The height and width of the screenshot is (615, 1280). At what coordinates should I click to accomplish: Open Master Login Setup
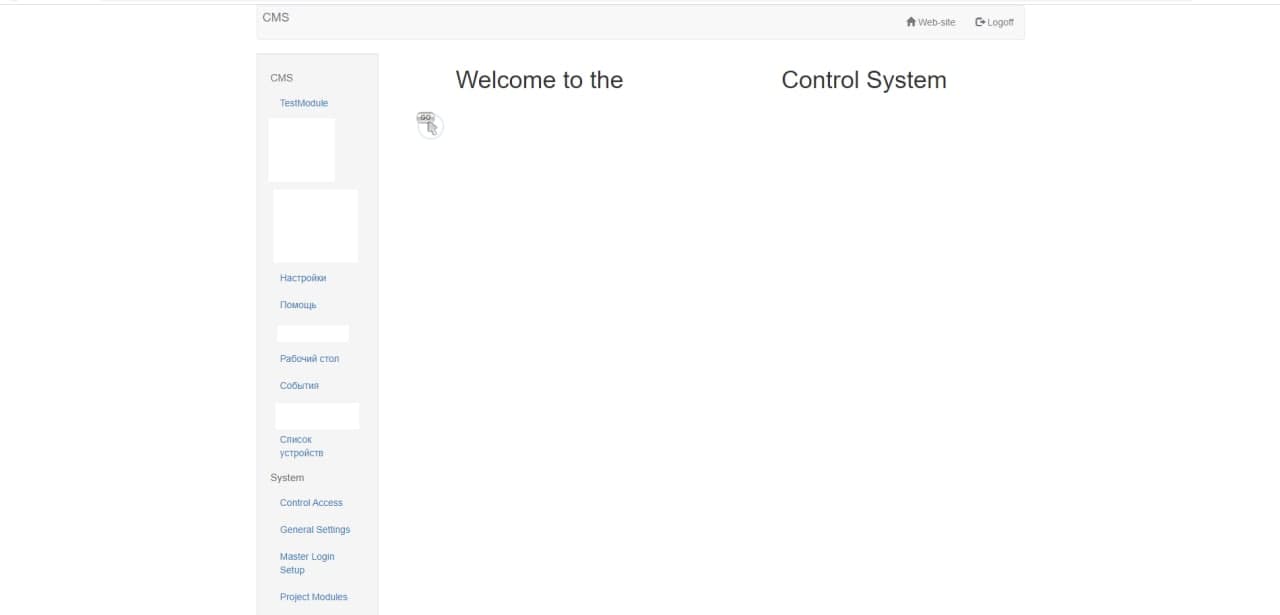307,563
